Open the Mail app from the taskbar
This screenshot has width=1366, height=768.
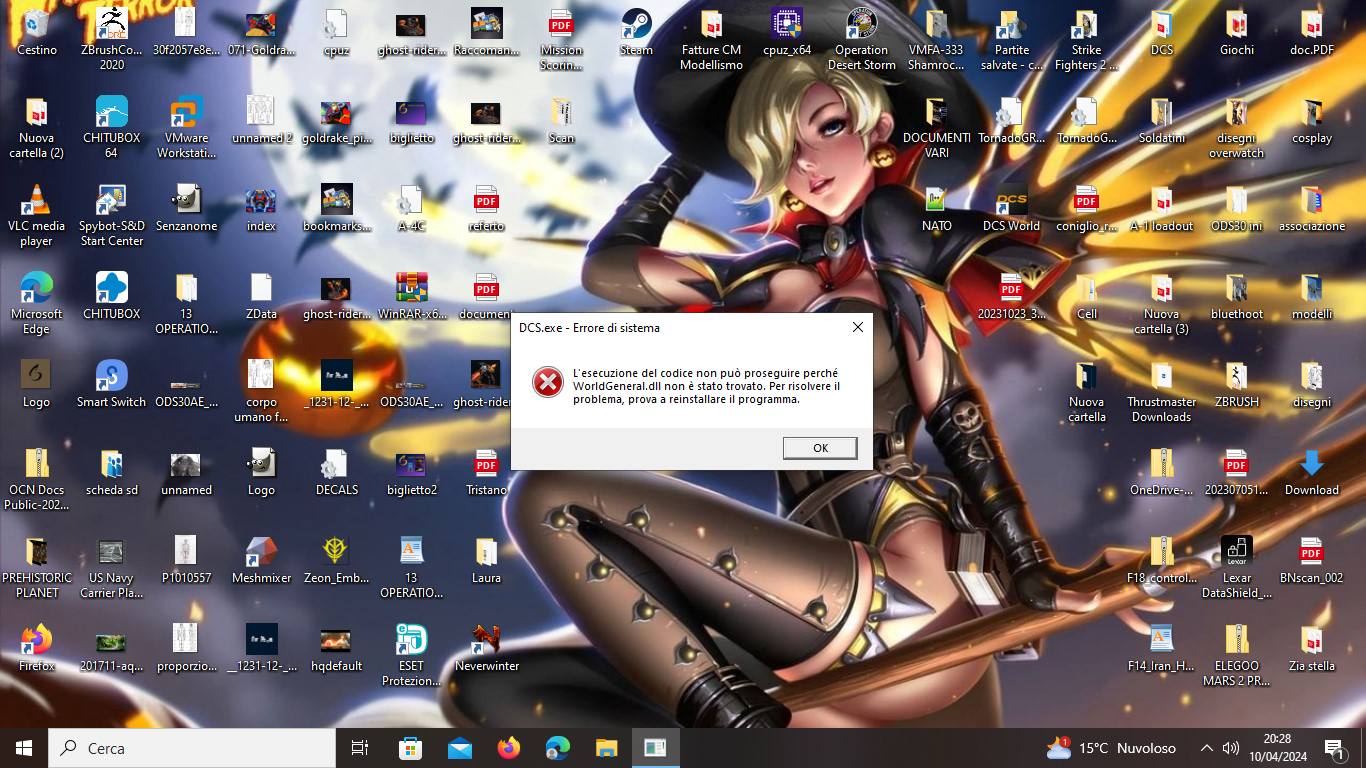click(x=460, y=748)
